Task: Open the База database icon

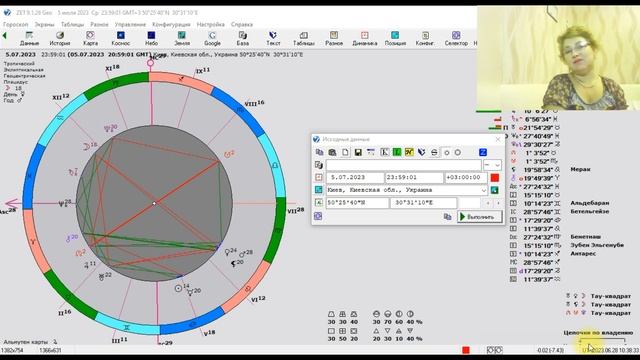Action: [242, 38]
